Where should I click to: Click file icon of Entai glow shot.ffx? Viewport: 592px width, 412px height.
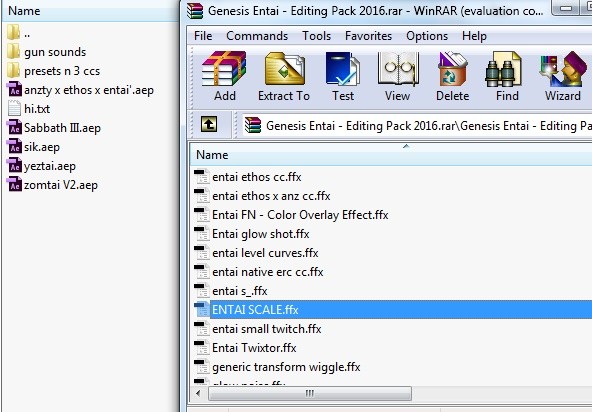point(202,234)
